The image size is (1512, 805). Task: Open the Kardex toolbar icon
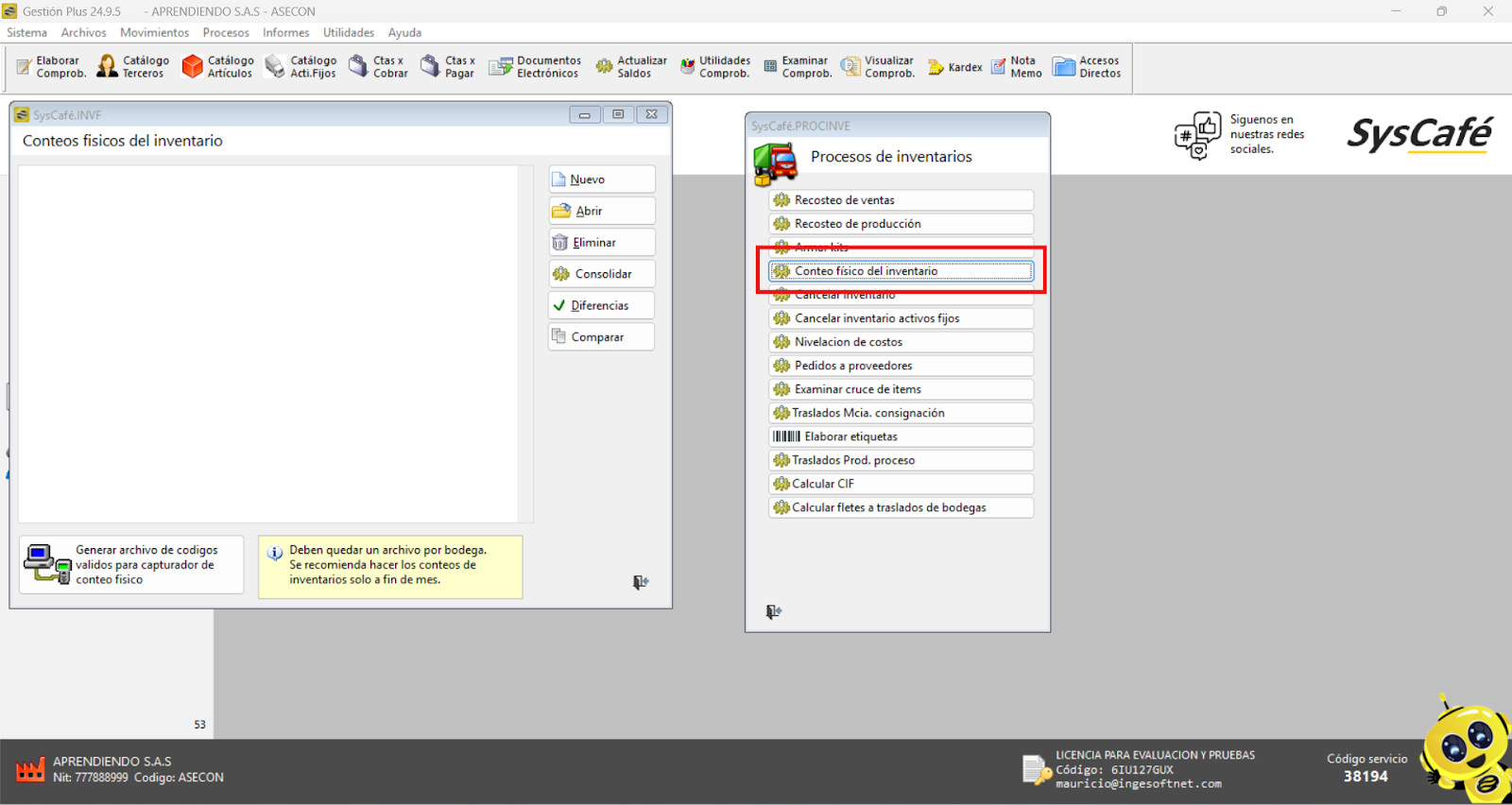[954, 67]
